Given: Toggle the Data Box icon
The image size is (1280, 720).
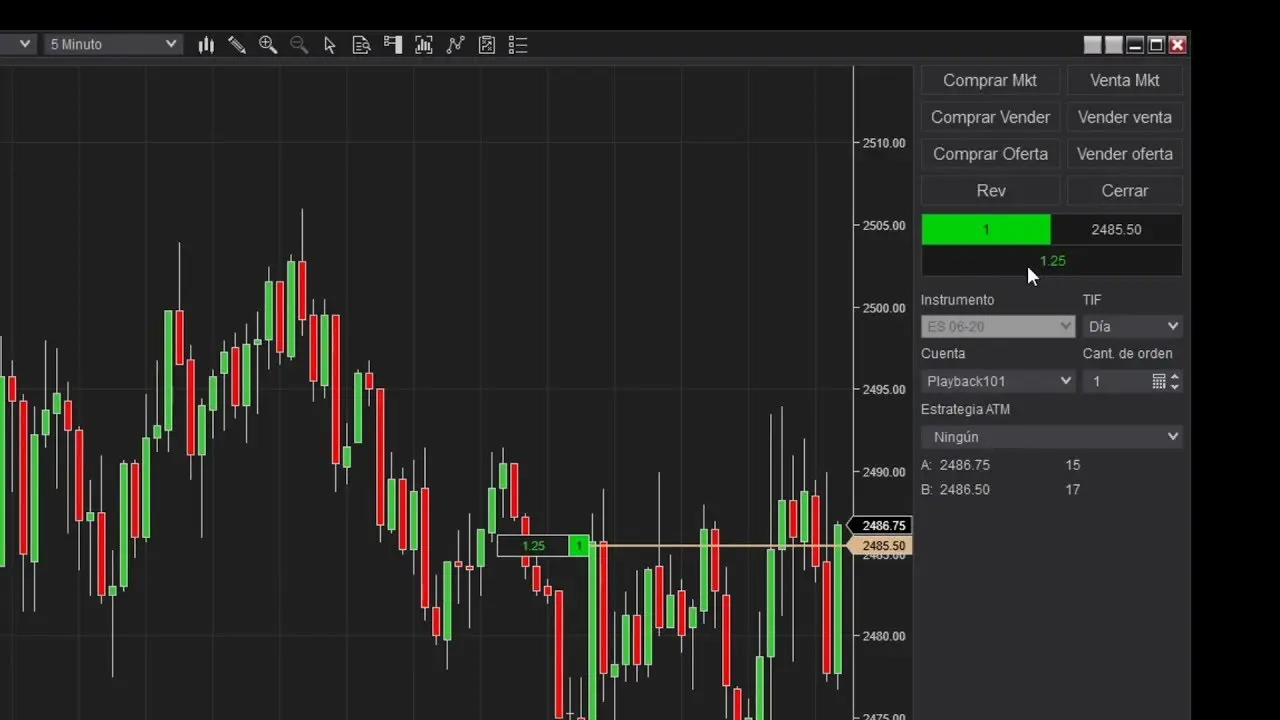Looking at the screenshot, I should (x=361, y=45).
